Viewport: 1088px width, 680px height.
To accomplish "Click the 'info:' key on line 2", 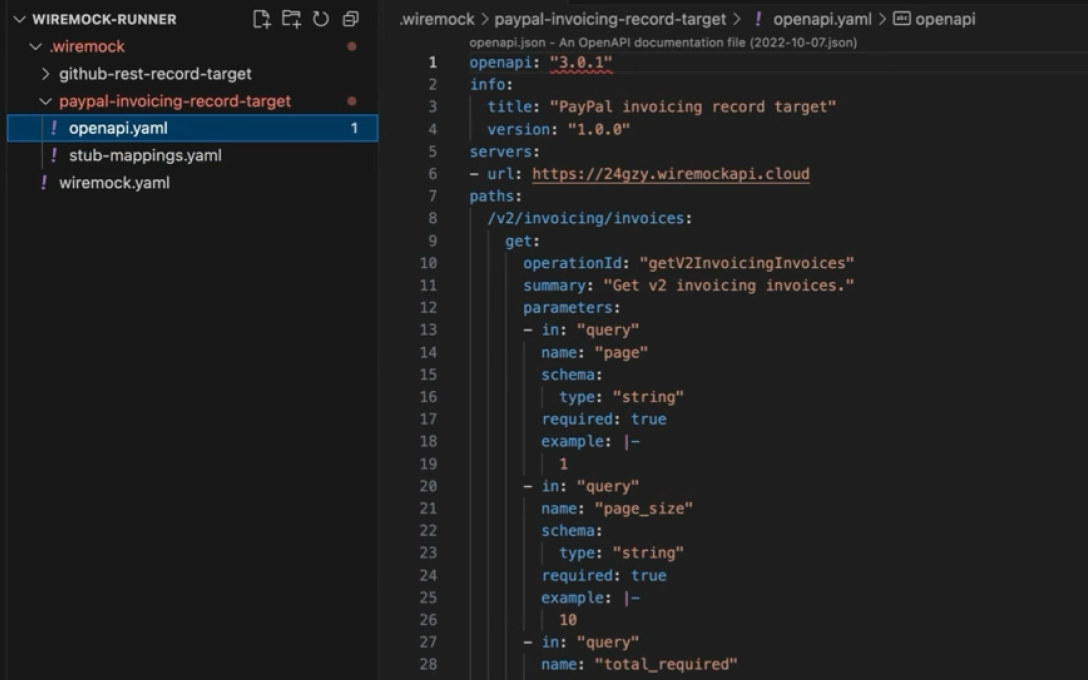I will [x=491, y=85].
